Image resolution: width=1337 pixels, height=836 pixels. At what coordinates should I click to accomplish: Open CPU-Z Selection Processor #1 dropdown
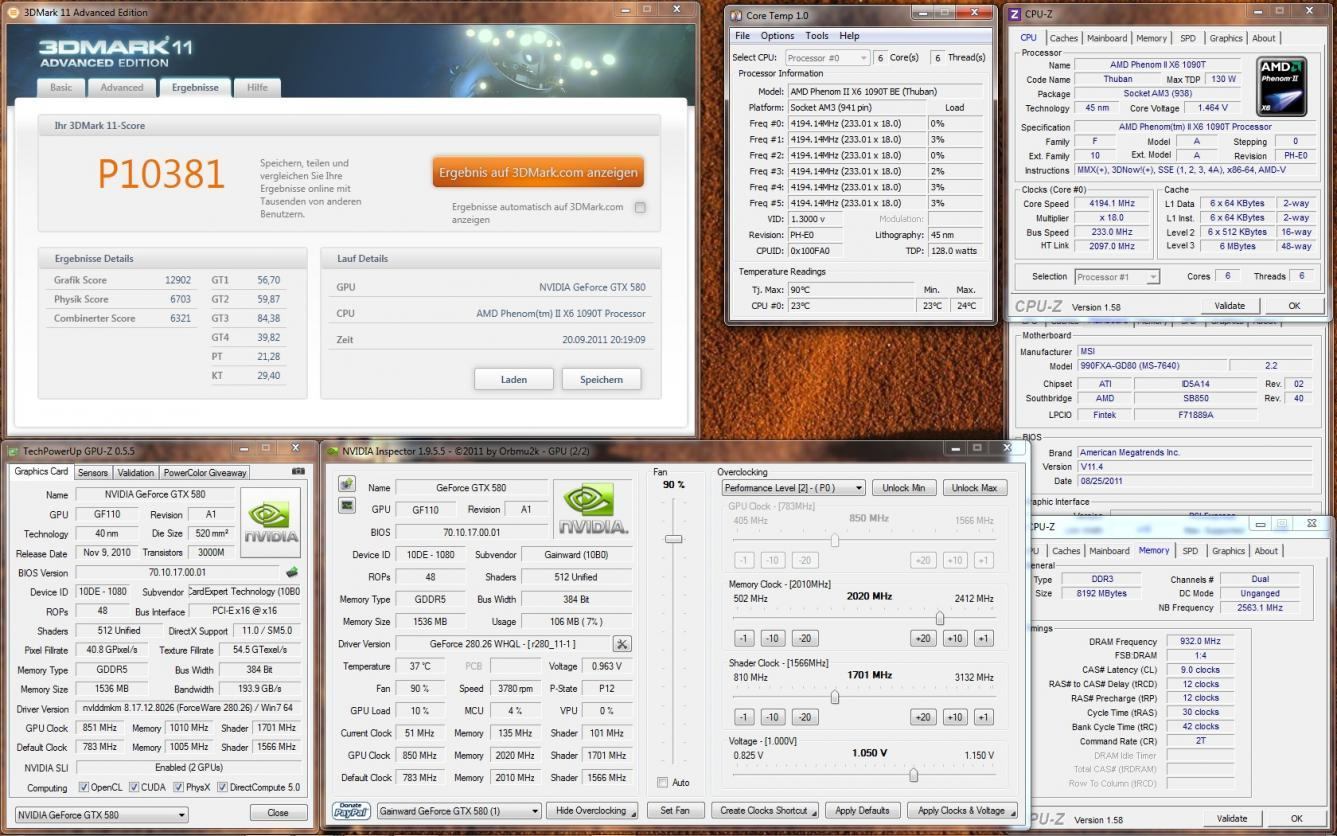1117,276
